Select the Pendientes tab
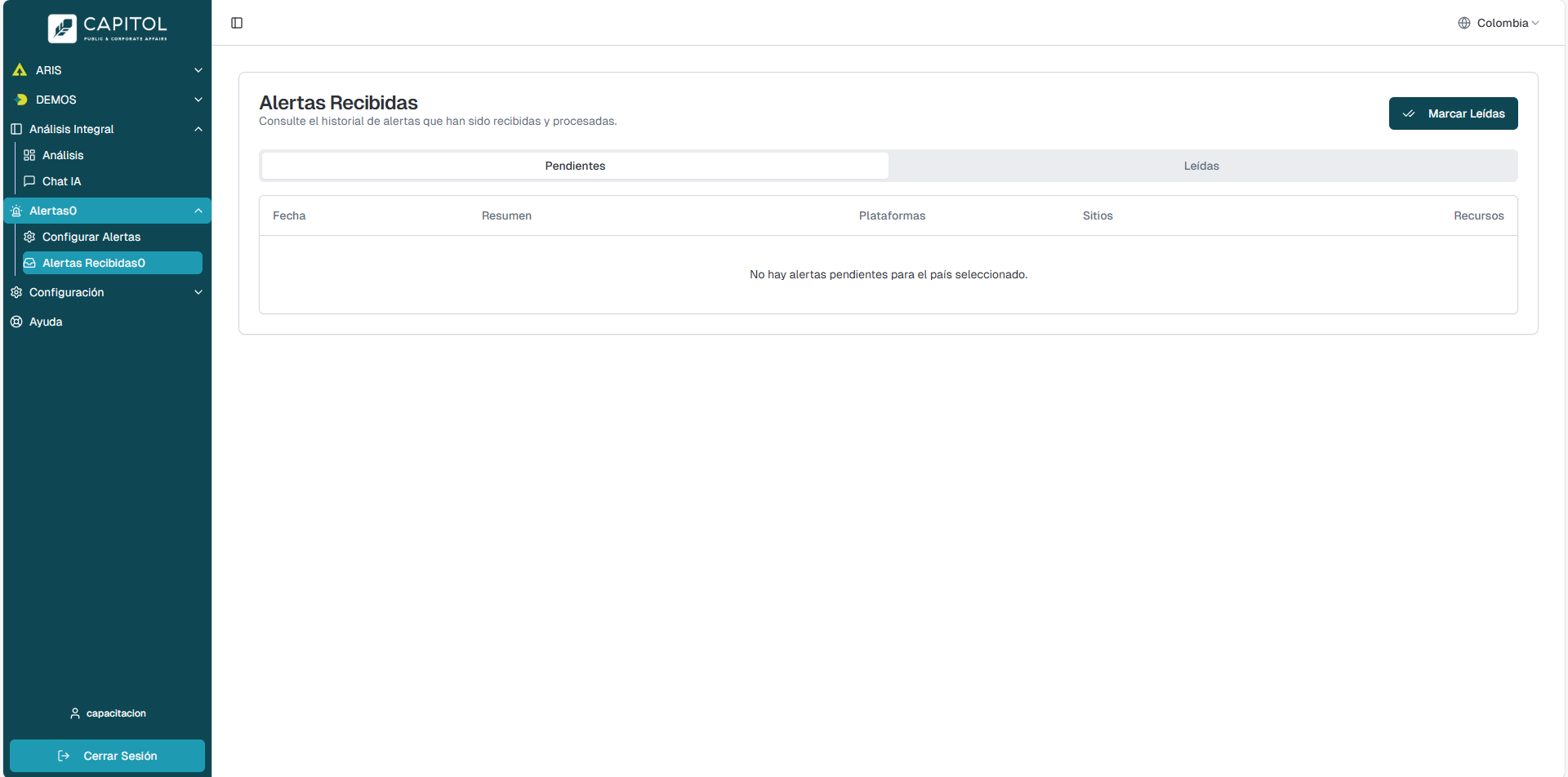Viewport: 1568px width, 777px height. point(575,166)
